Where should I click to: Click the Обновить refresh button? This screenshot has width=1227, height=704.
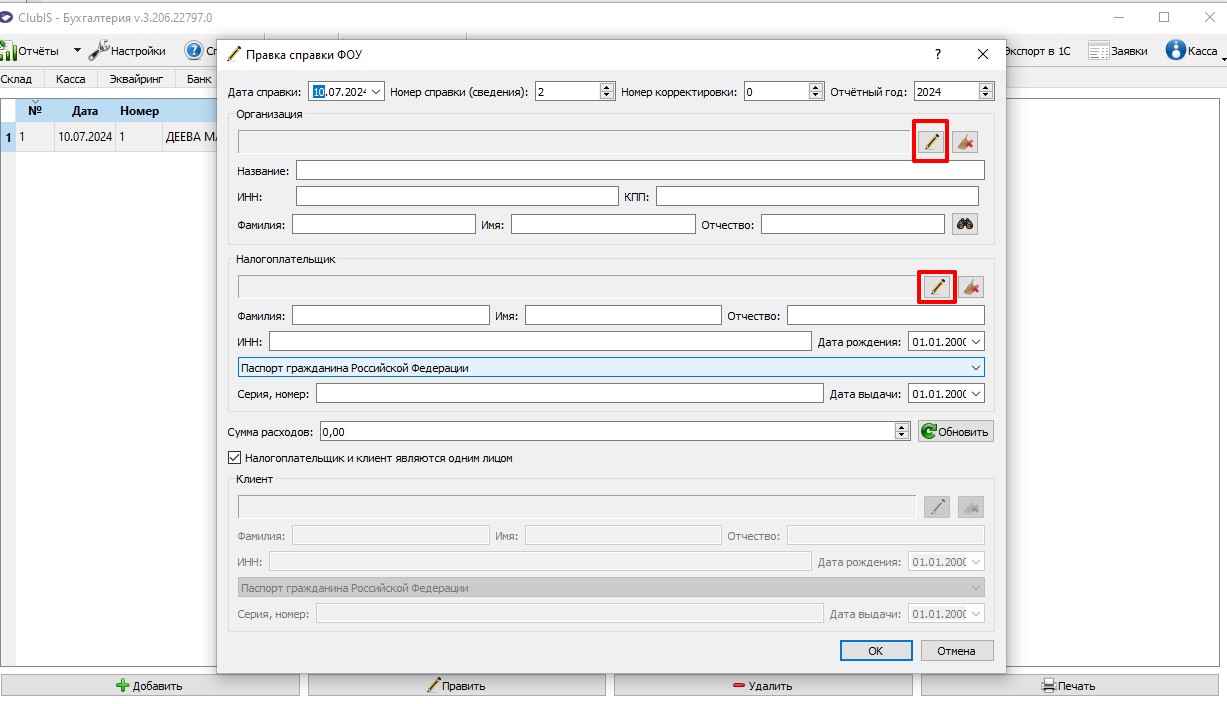coord(956,432)
